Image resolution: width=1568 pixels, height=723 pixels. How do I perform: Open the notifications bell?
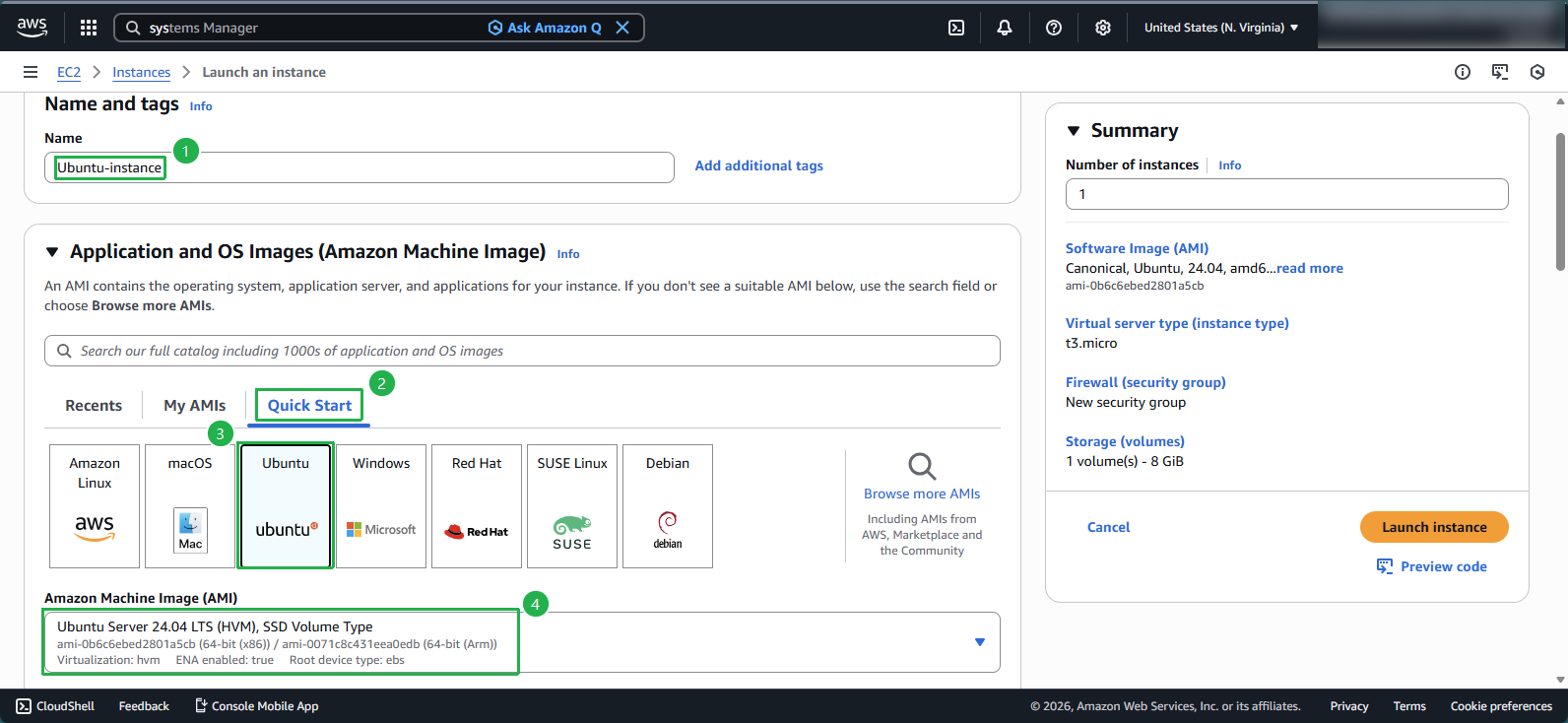[1005, 28]
